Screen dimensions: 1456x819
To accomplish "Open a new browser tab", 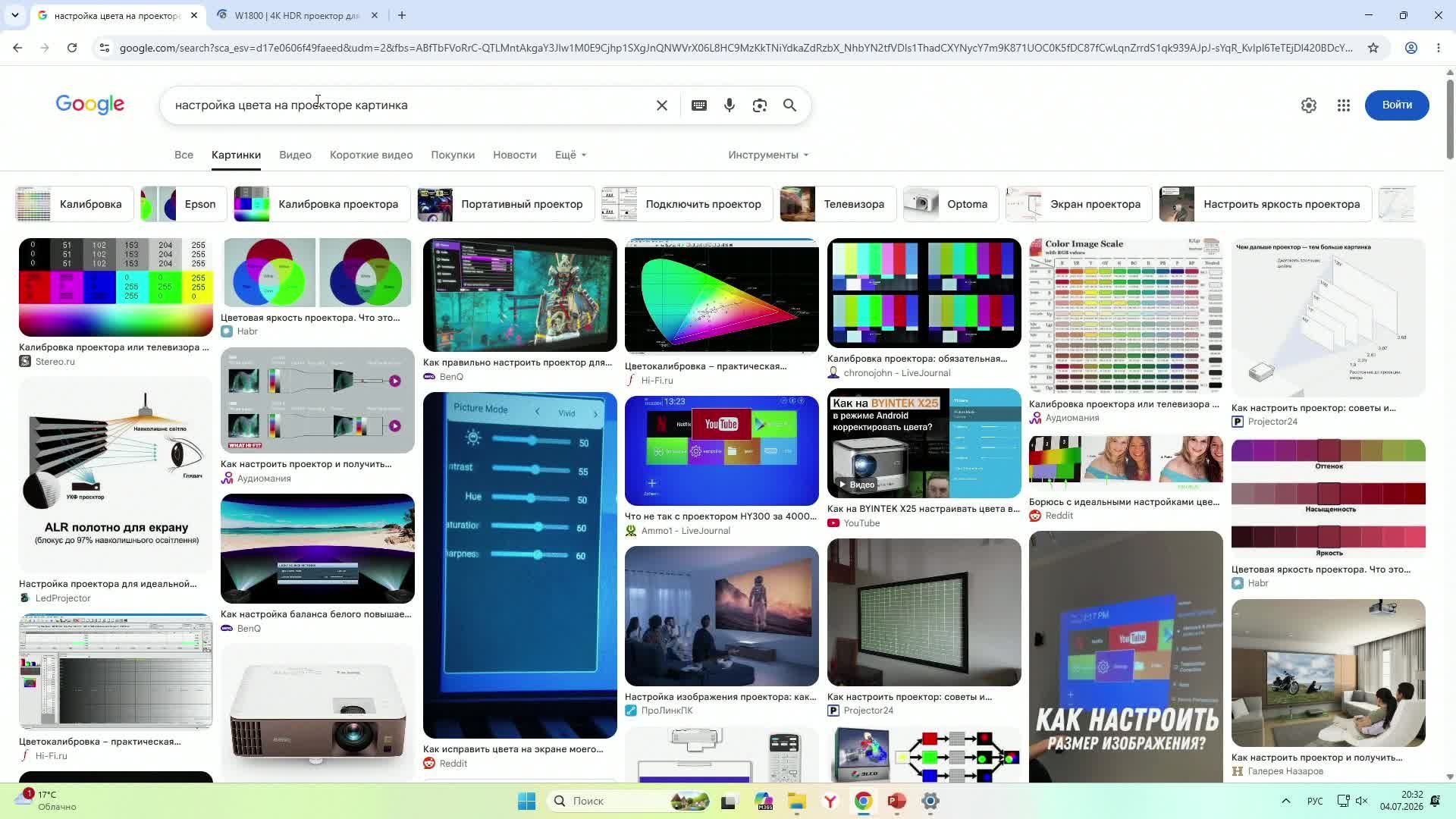I will [402, 15].
